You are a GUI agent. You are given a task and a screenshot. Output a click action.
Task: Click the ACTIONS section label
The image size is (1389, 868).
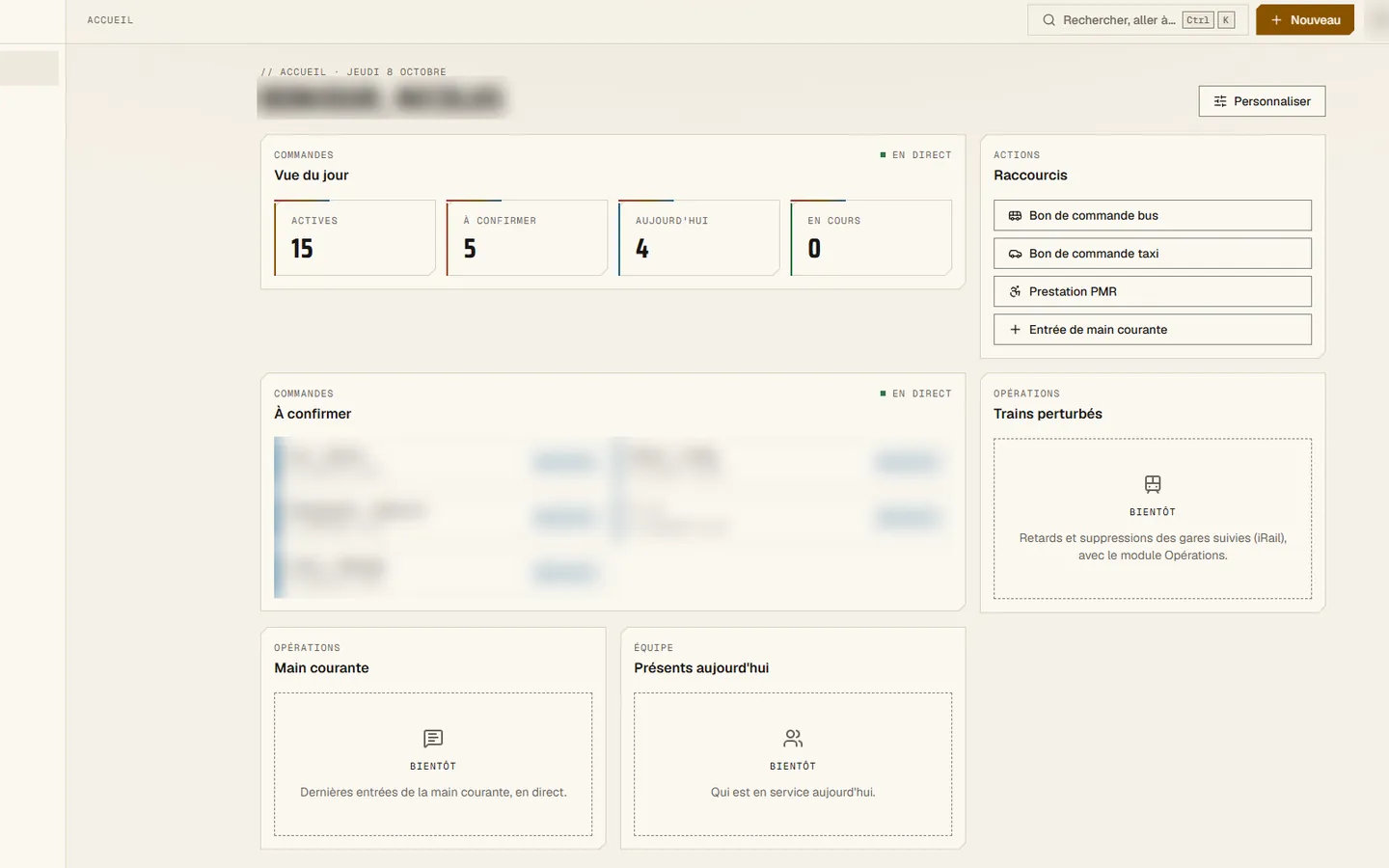click(x=1017, y=155)
